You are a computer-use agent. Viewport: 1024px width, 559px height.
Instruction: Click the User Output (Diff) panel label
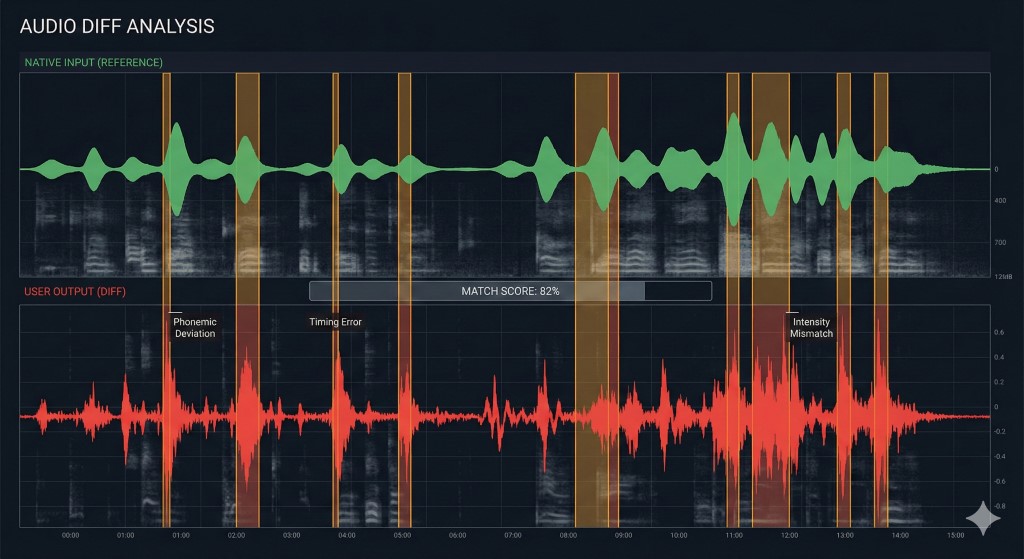pyautogui.click(x=75, y=291)
